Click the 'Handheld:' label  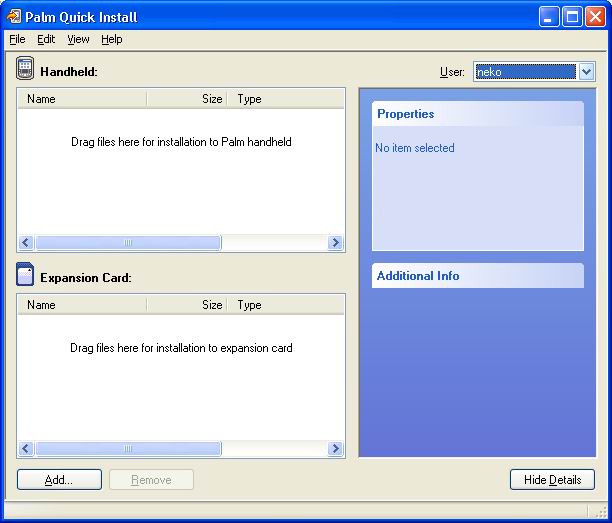coord(69,72)
